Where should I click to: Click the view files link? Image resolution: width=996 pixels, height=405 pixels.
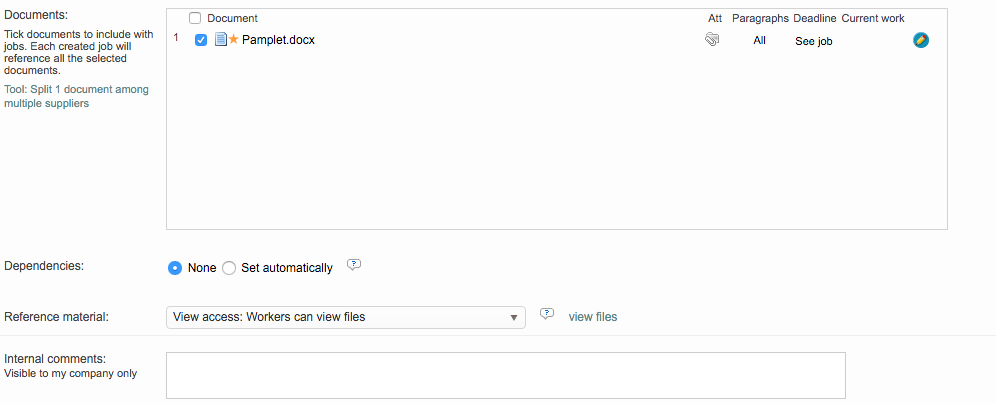(593, 317)
